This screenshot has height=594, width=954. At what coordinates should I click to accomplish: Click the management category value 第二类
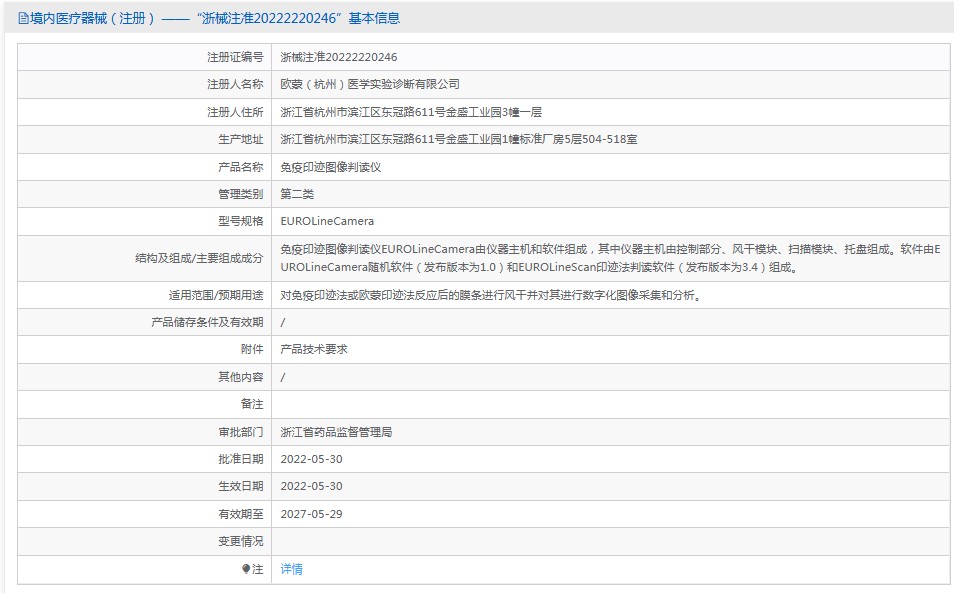click(298, 194)
